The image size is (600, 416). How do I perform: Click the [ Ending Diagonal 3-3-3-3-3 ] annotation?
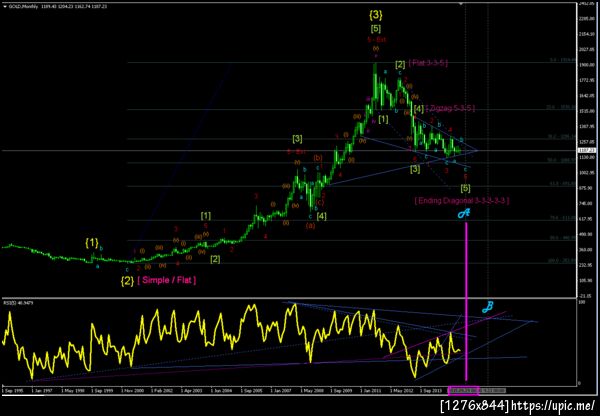(x=462, y=201)
